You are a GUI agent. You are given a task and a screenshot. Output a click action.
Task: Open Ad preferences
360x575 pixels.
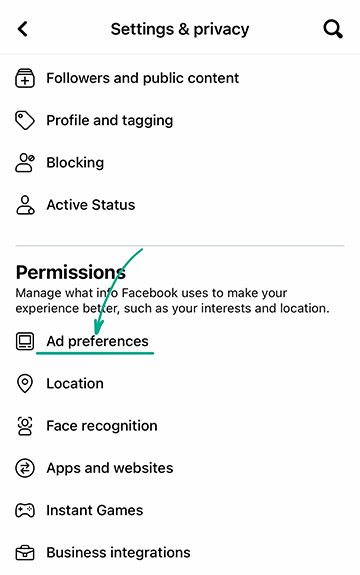click(x=180, y=341)
